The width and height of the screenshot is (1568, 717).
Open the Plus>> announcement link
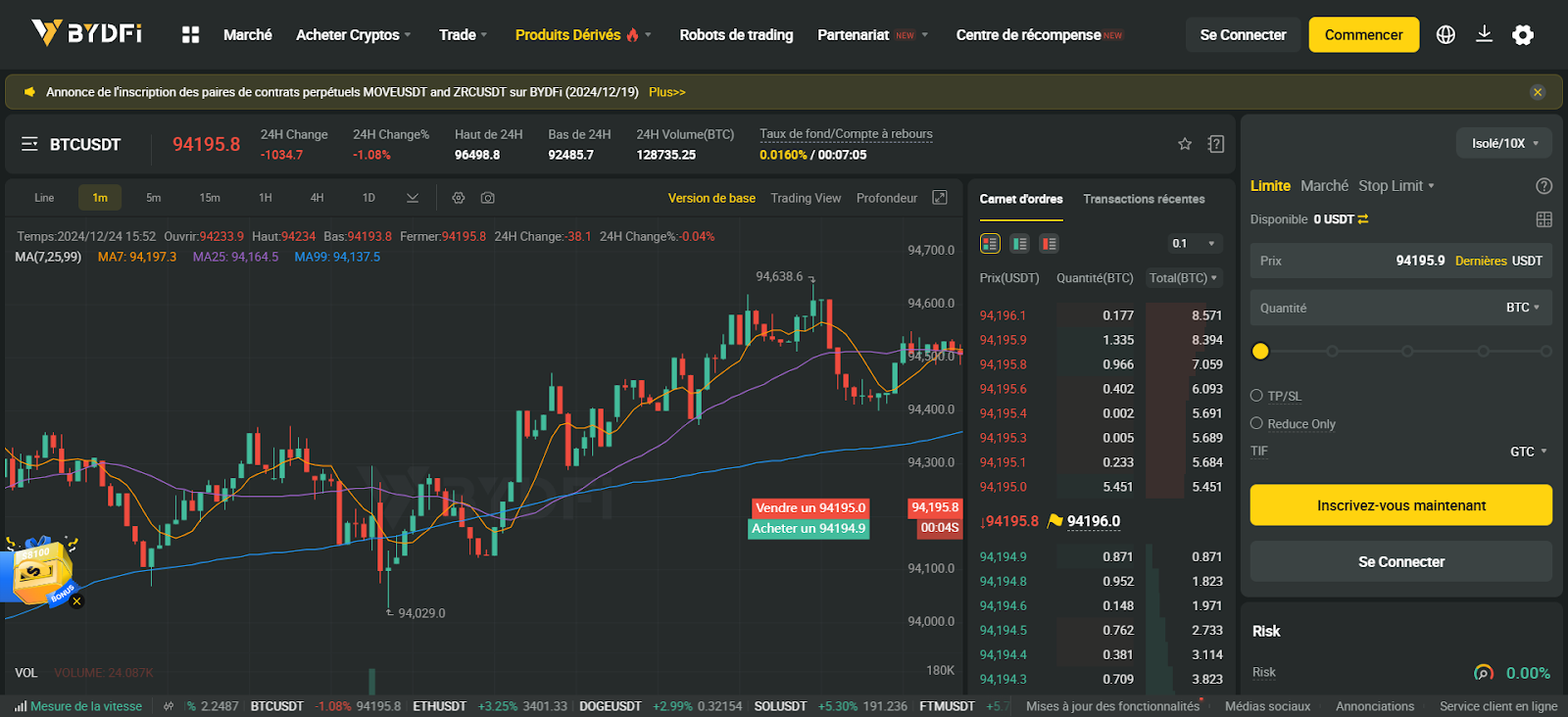click(667, 92)
